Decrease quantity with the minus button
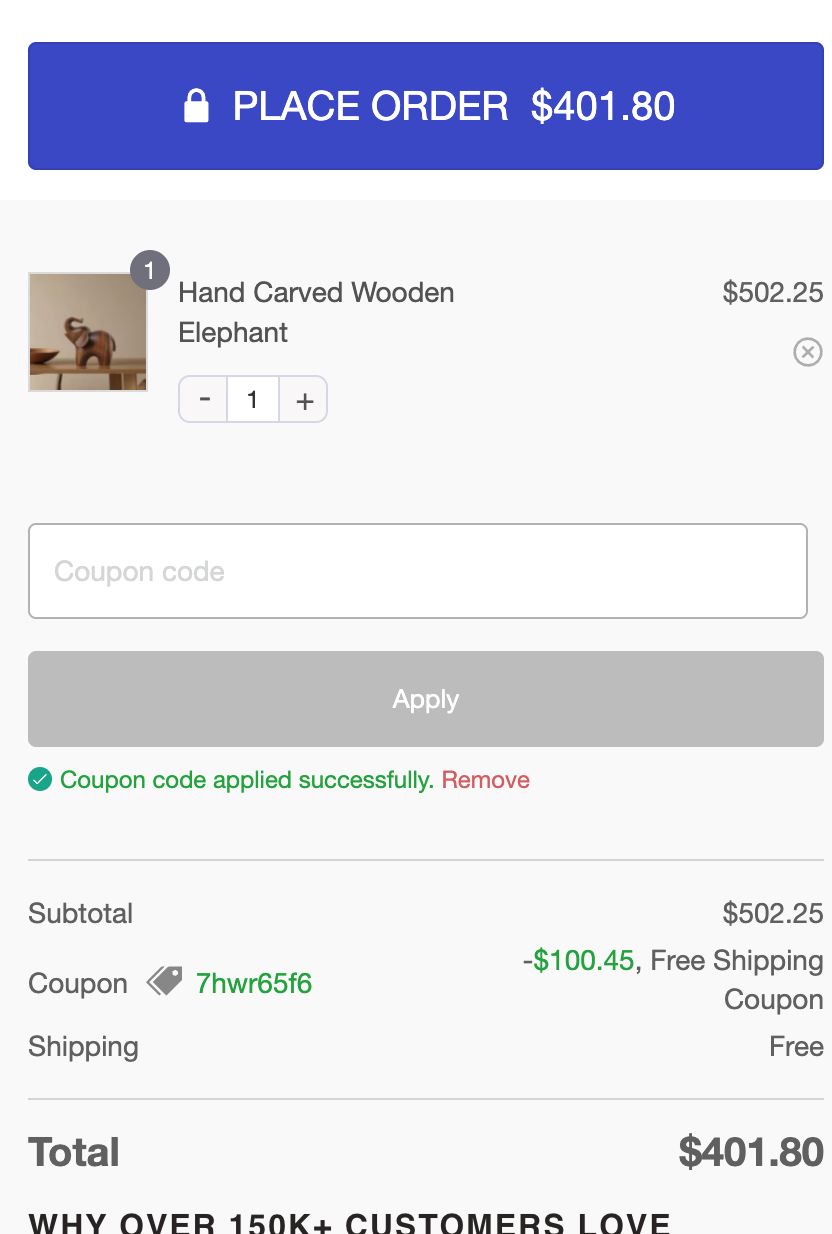This screenshot has height=1234, width=832. pos(204,399)
